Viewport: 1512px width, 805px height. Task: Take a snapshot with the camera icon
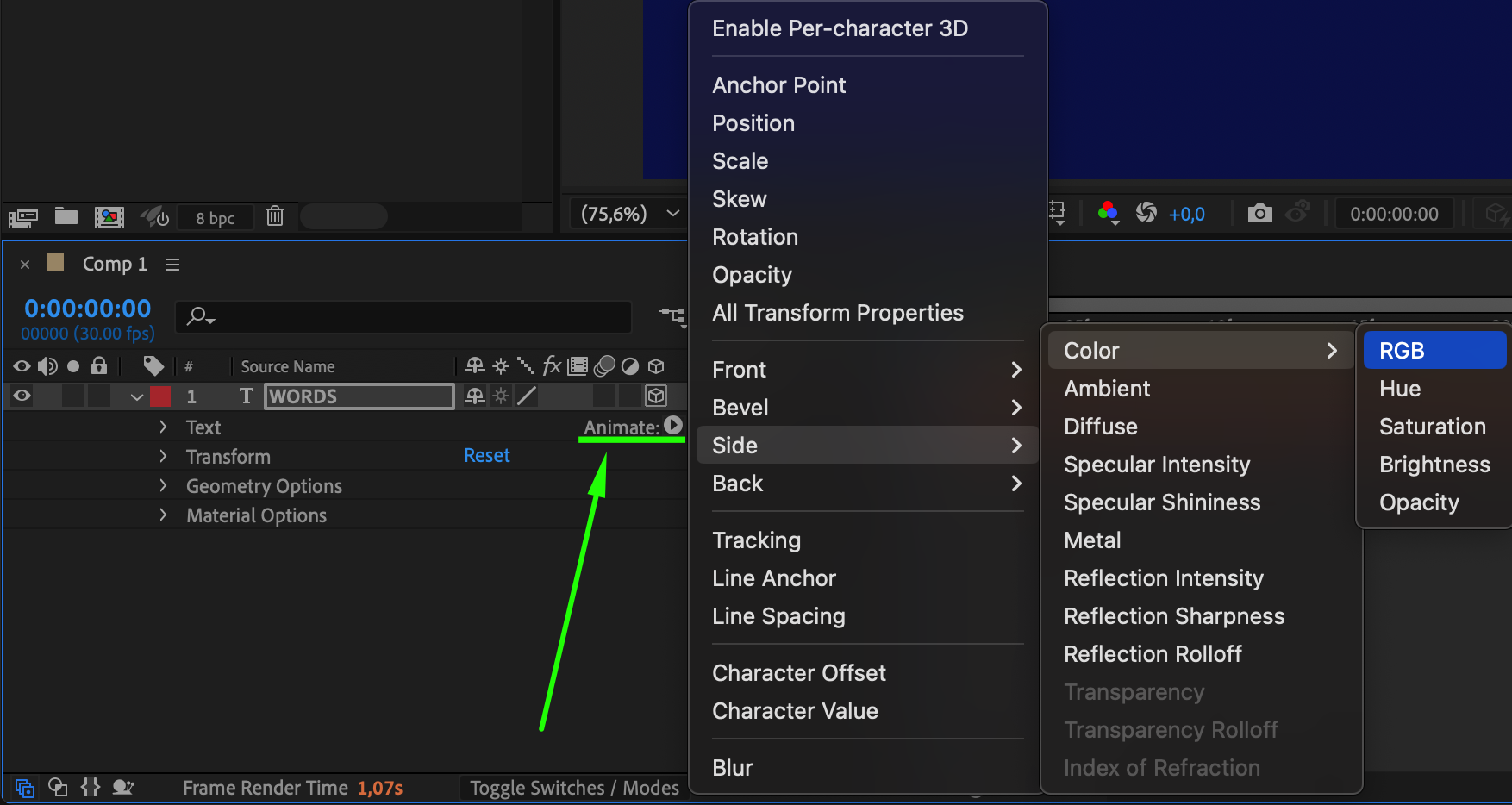[1259, 214]
